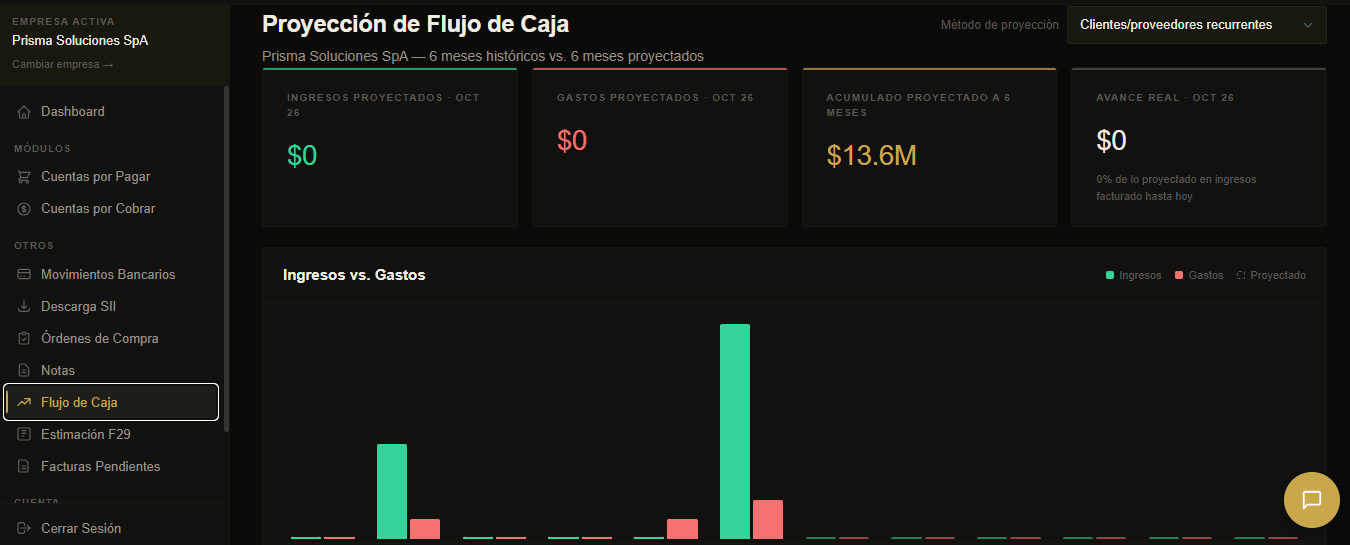Click the $13.6M accumulated value
This screenshot has height=545, width=1350.
[872, 155]
